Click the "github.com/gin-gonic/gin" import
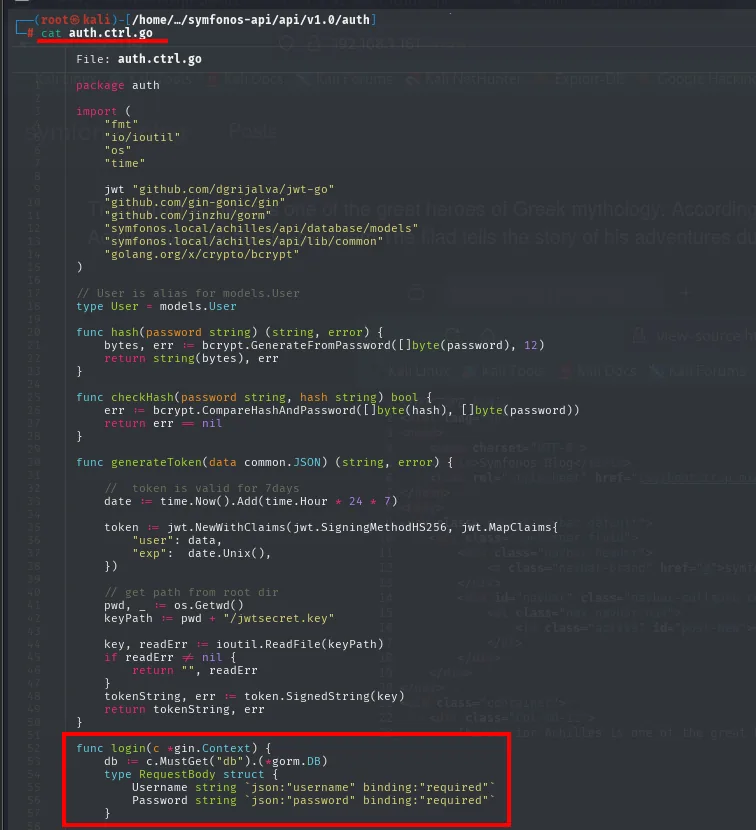 coord(195,202)
